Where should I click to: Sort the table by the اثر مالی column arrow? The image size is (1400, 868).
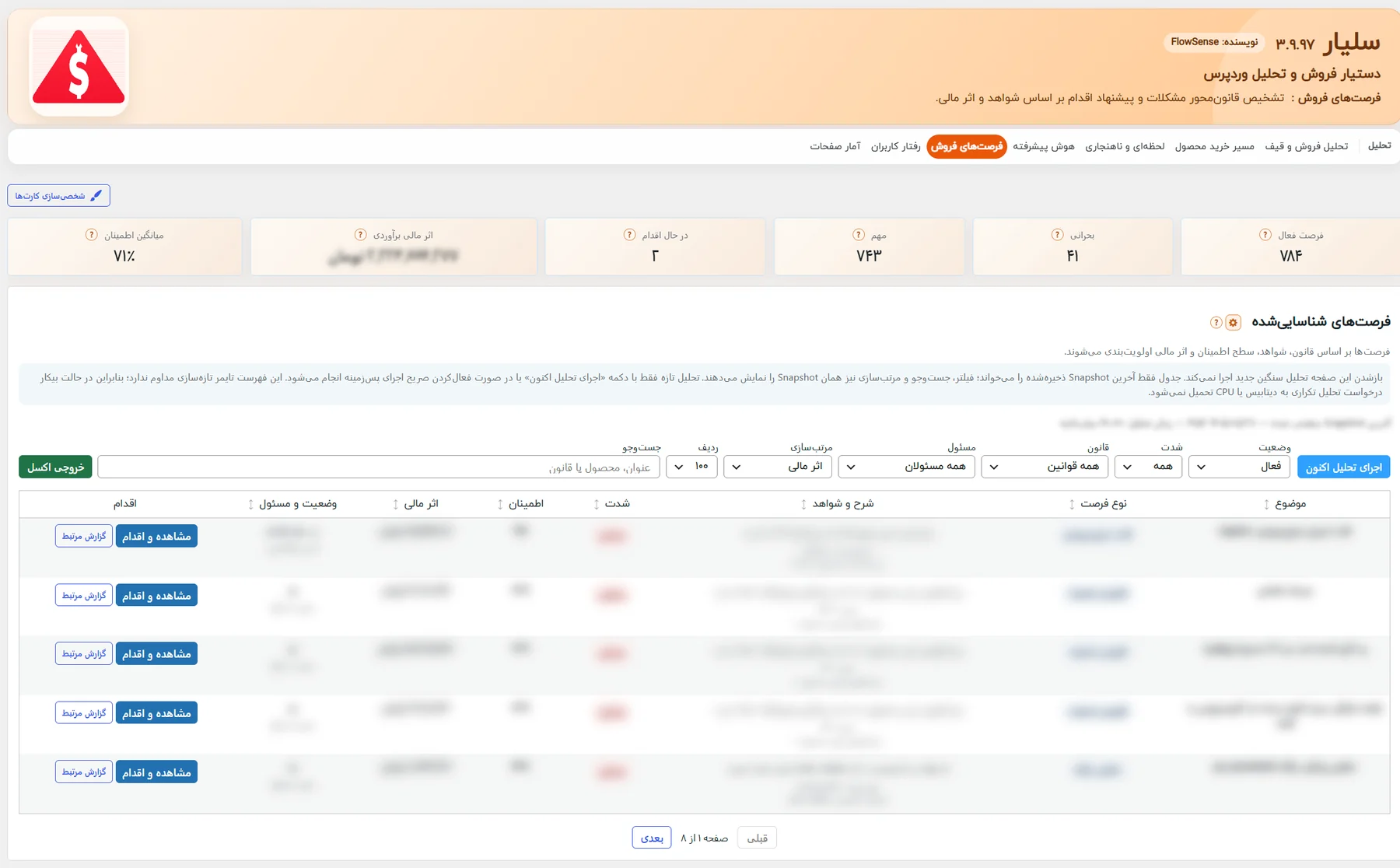396,504
